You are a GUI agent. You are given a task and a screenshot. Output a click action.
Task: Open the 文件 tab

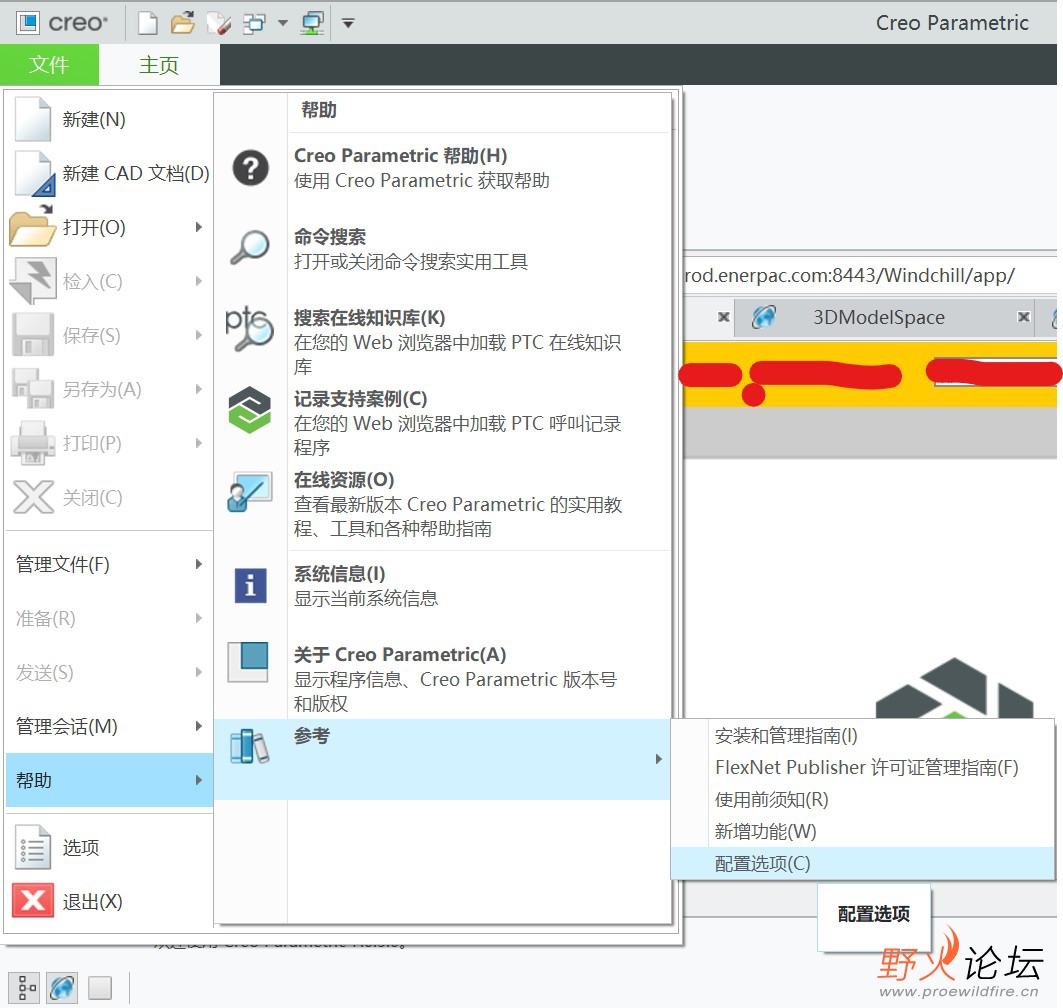tap(49, 64)
